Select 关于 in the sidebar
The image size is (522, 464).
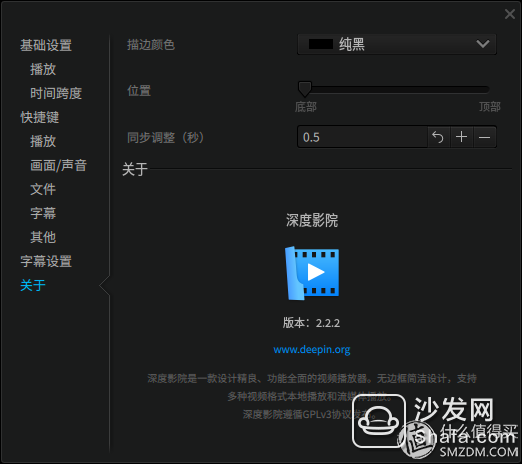(33, 285)
